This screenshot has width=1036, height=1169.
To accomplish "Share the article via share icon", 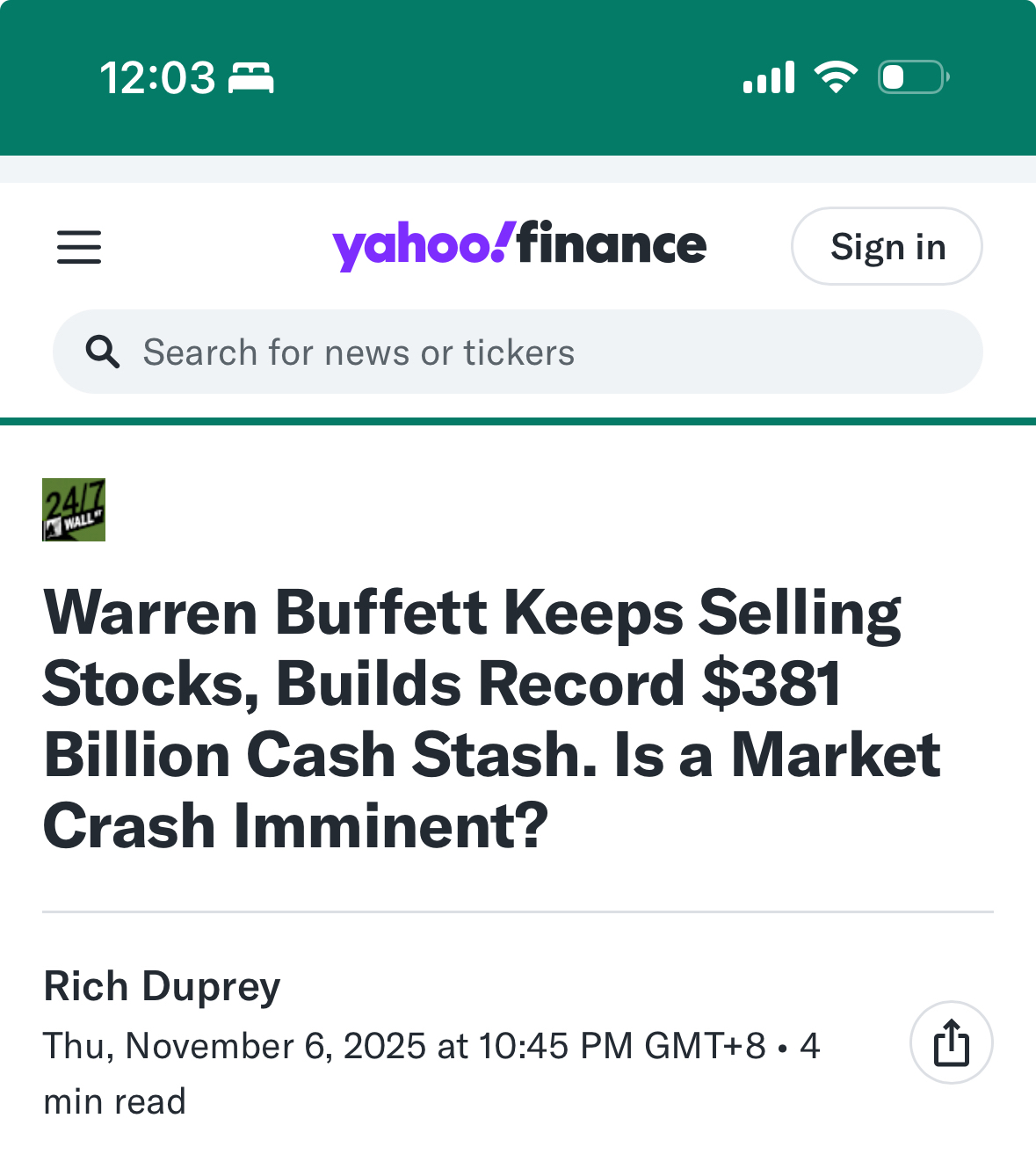I will click(x=951, y=1042).
